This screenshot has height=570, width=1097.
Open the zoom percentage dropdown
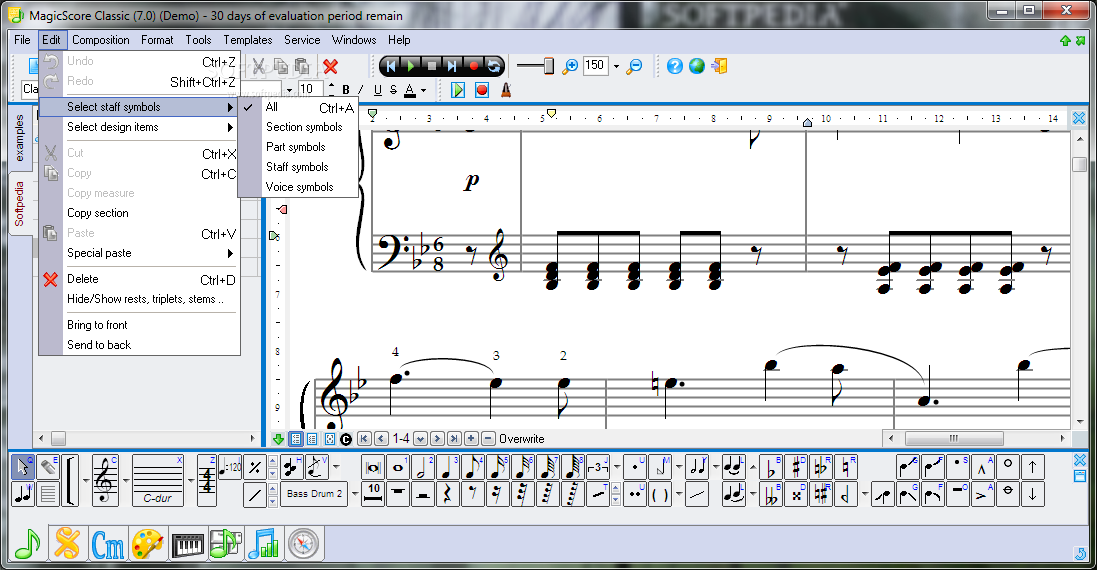(x=616, y=66)
